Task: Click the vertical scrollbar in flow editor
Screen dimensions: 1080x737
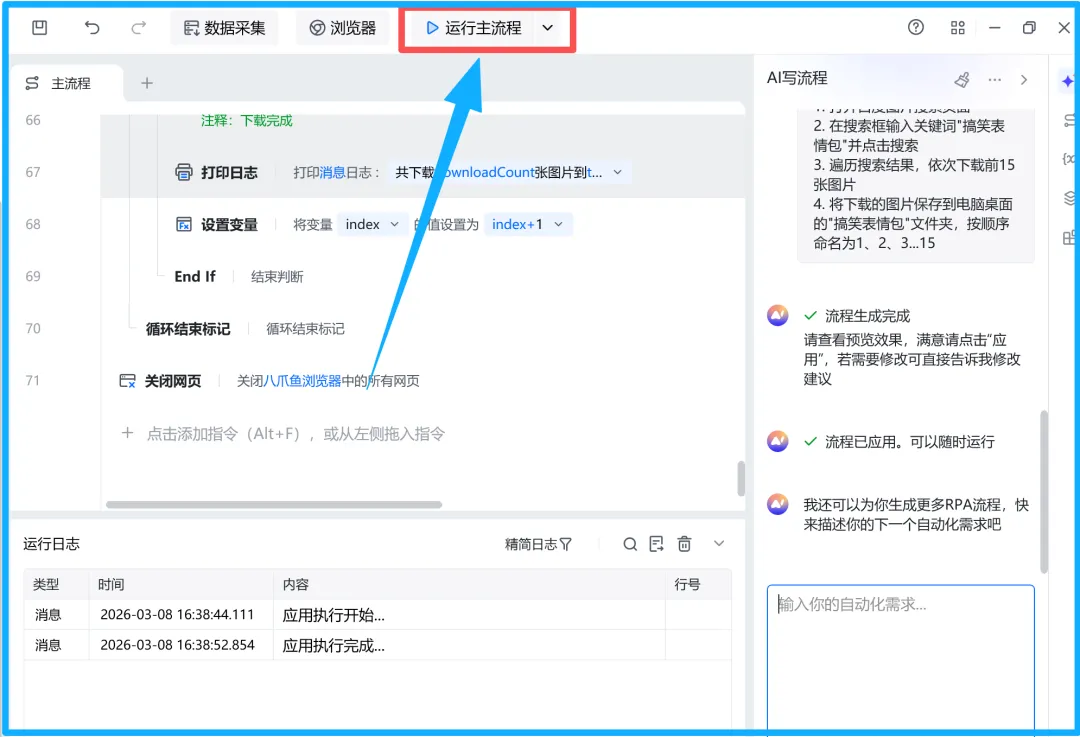Action: [741, 478]
